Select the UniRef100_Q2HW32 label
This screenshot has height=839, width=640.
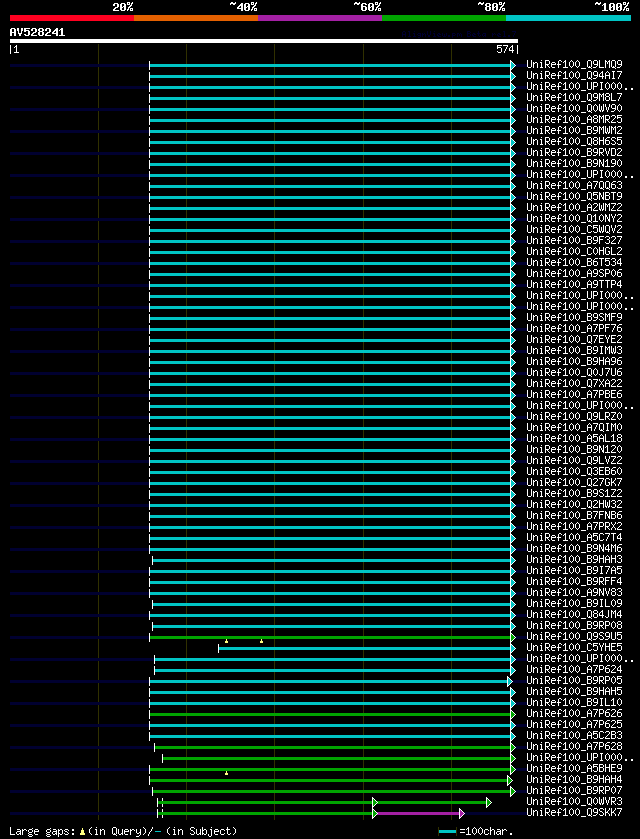(x=574, y=504)
